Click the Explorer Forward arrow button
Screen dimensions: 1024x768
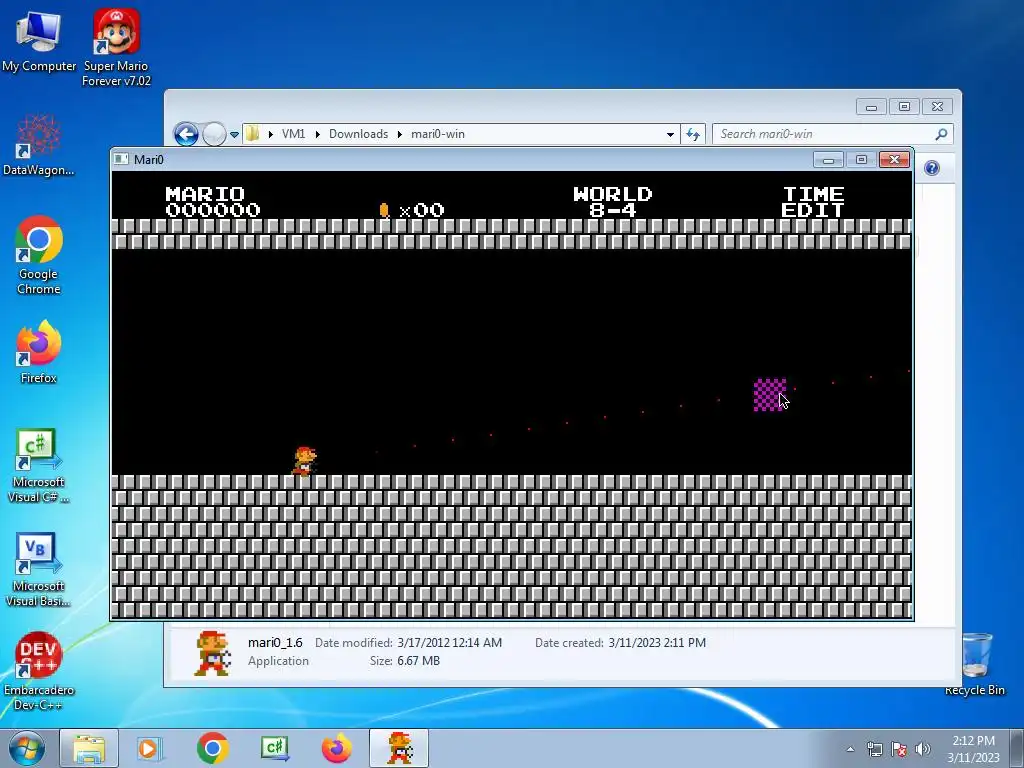214,135
